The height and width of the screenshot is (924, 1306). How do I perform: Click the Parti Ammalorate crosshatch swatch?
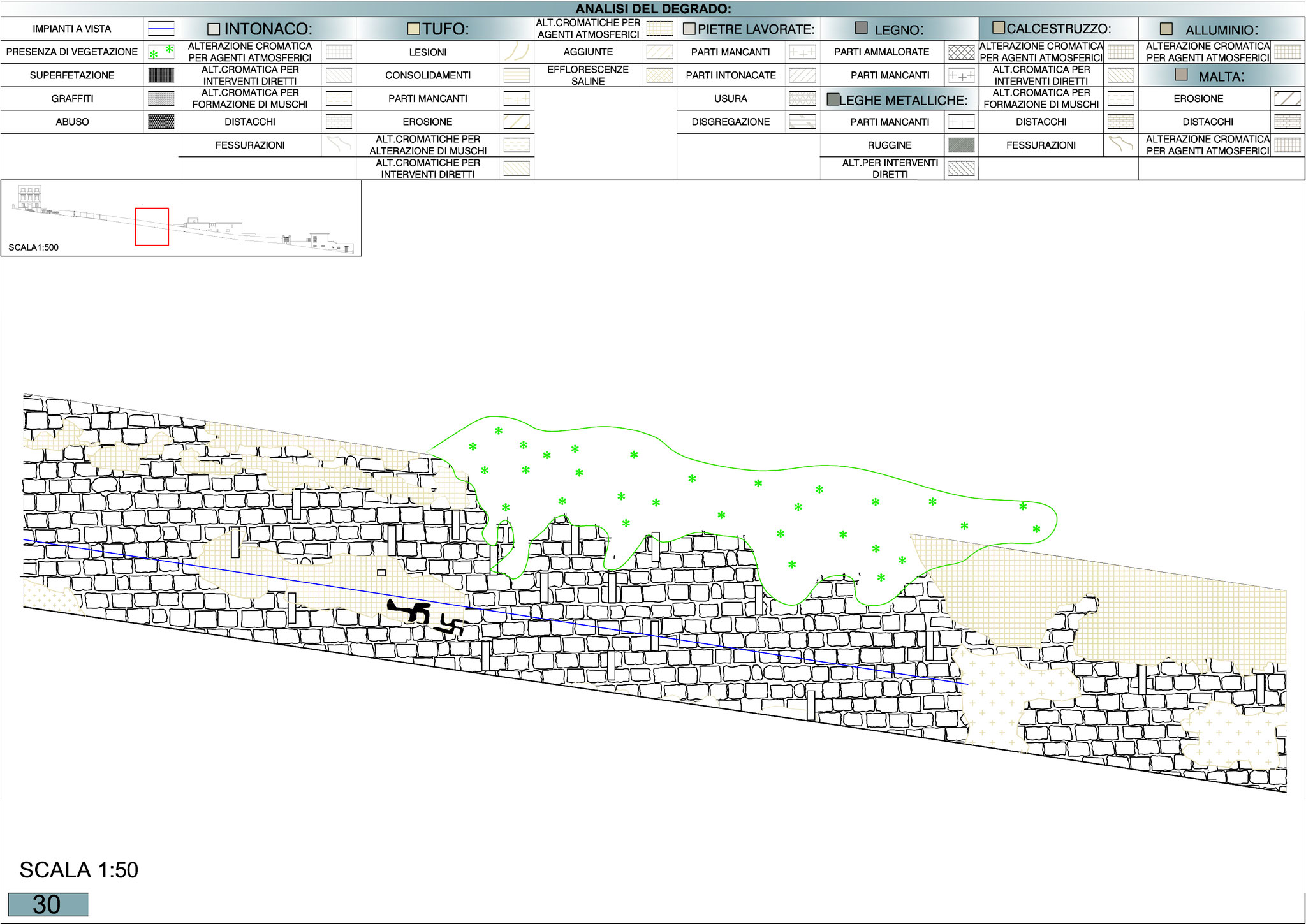point(961,52)
